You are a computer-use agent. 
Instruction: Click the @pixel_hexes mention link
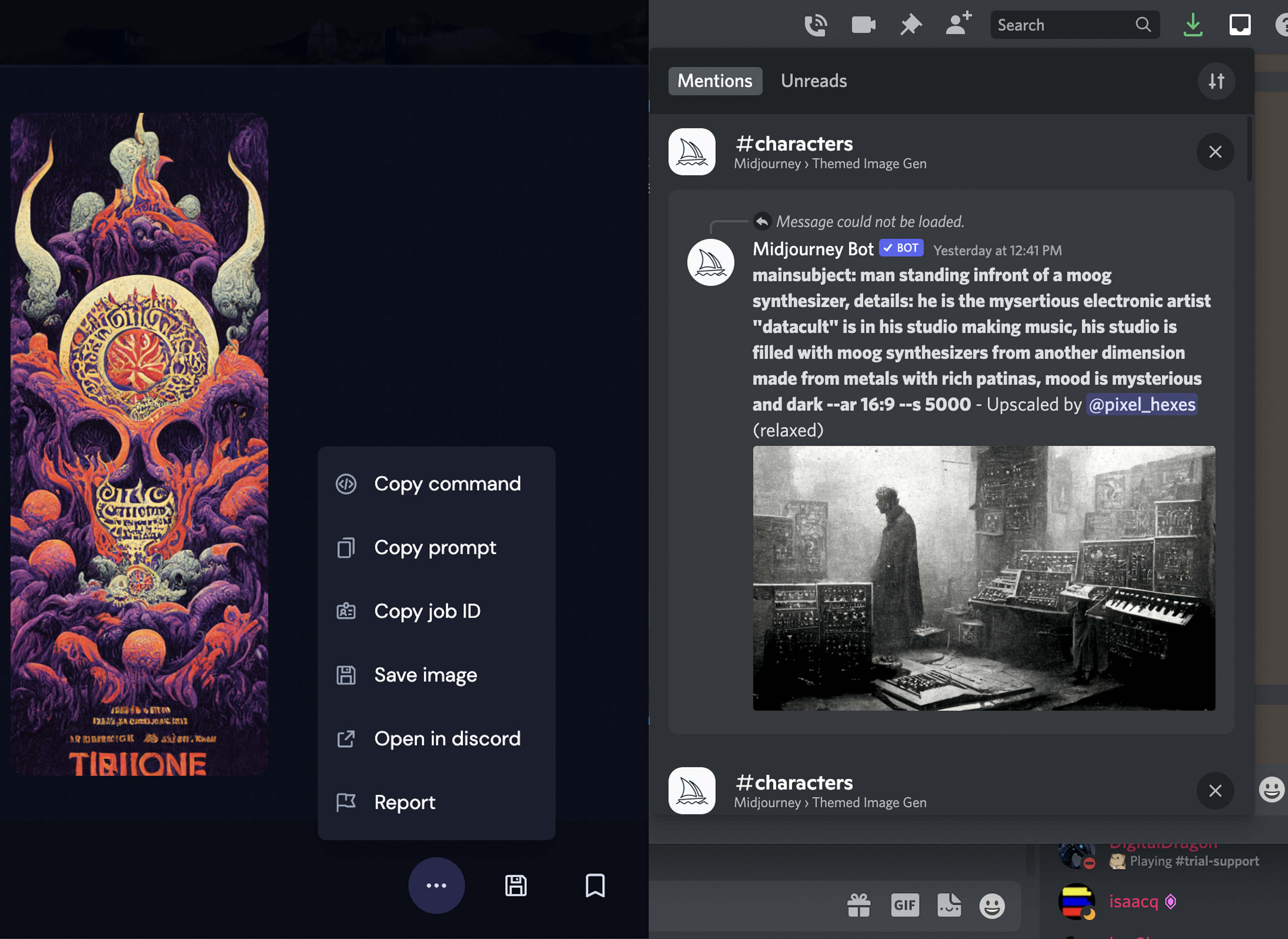pyautogui.click(x=1141, y=404)
